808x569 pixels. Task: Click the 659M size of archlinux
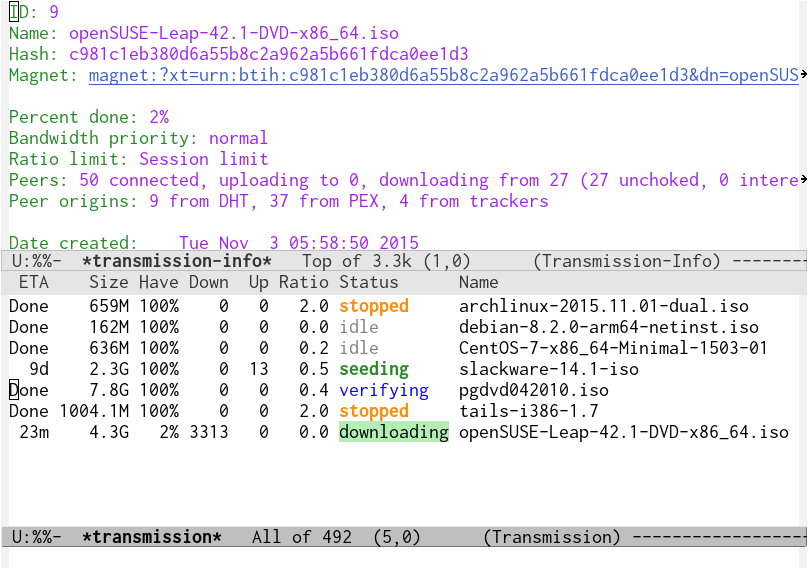point(109,306)
